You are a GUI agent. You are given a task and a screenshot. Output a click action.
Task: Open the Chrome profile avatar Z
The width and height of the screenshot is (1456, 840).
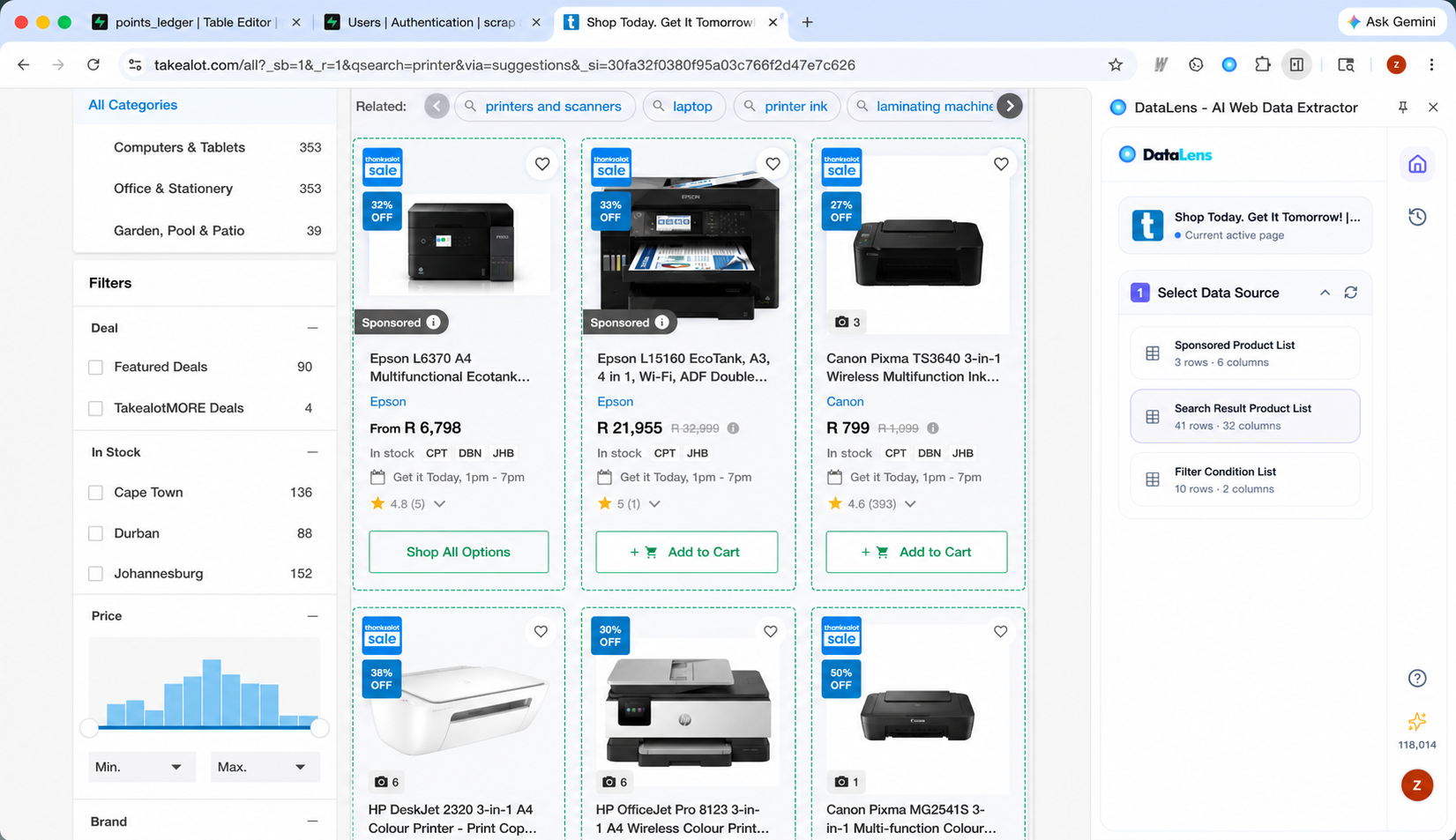coord(1396,64)
